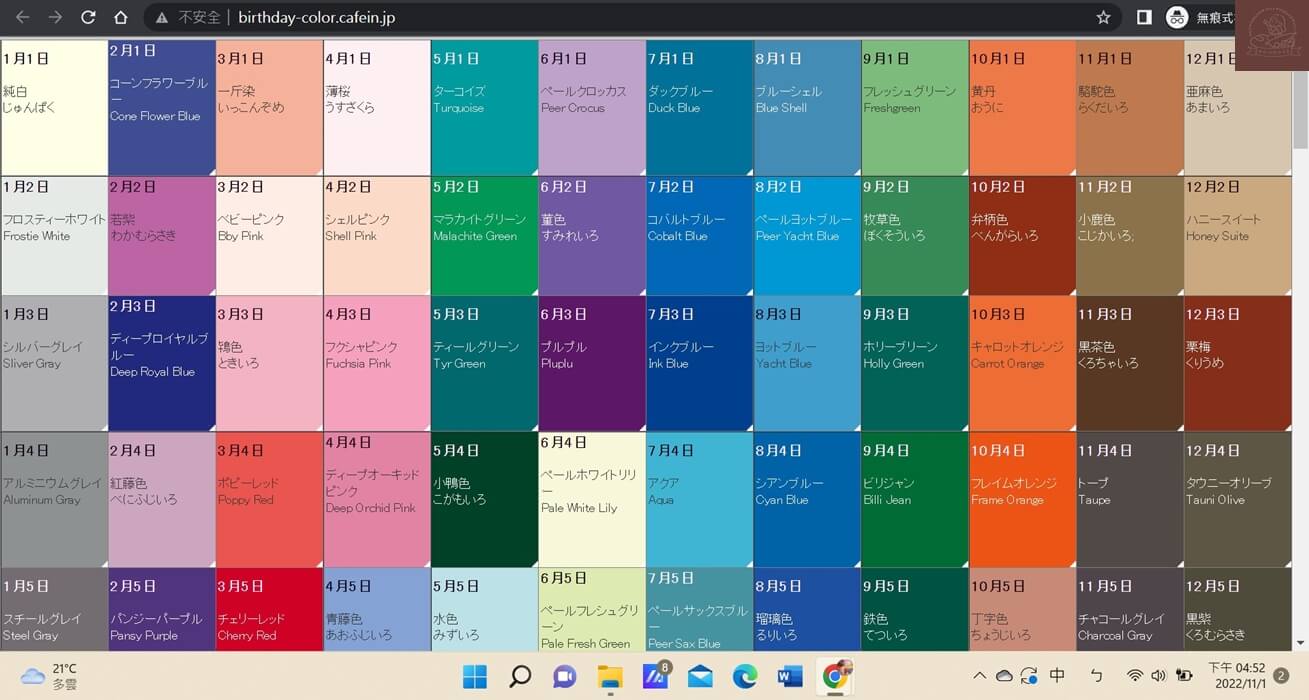Open the Cobalt Blue 7月2日 color cell
The height and width of the screenshot is (700, 1309).
point(699,236)
